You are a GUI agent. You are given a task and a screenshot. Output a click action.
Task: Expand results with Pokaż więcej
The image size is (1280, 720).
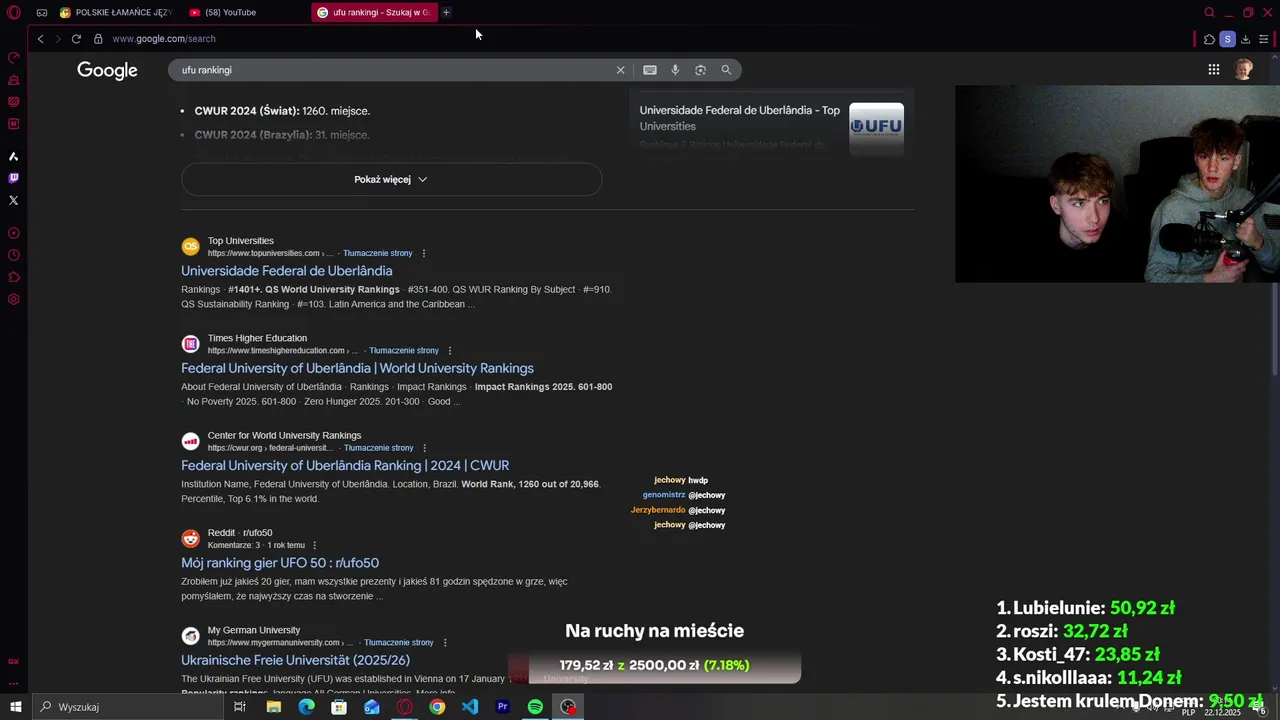coord(391,179)
